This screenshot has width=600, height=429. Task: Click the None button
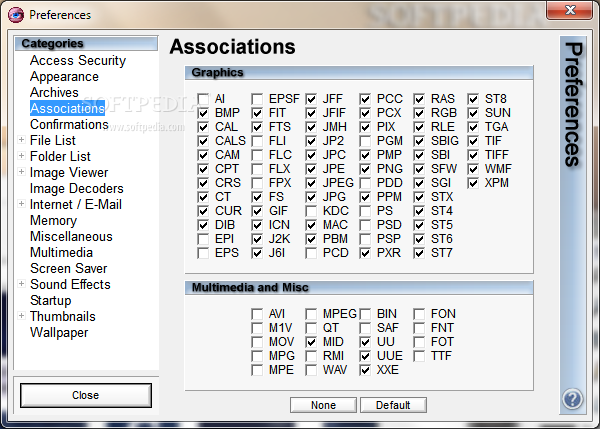[323, 405]
